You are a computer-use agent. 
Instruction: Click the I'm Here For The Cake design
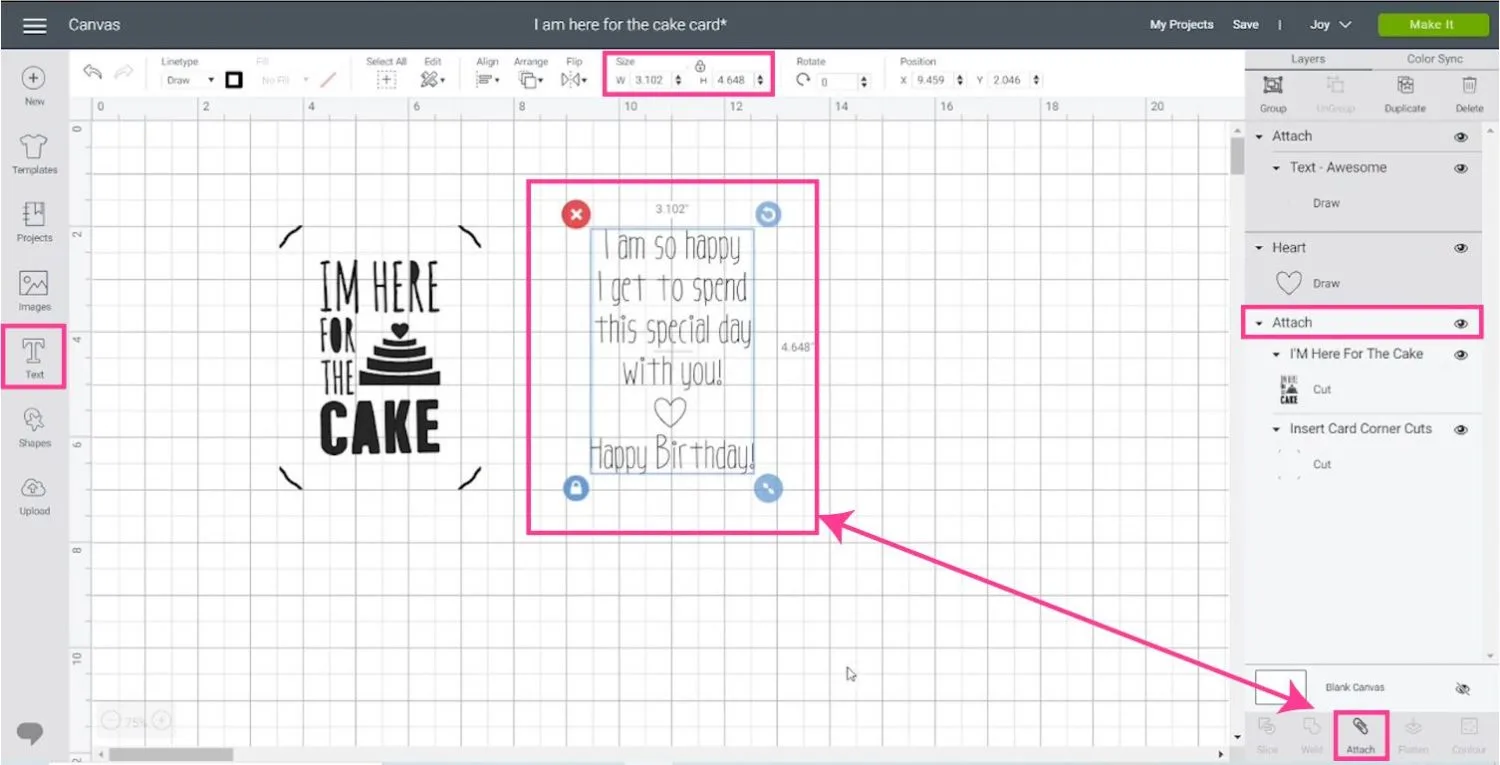[x=379, y=358]
